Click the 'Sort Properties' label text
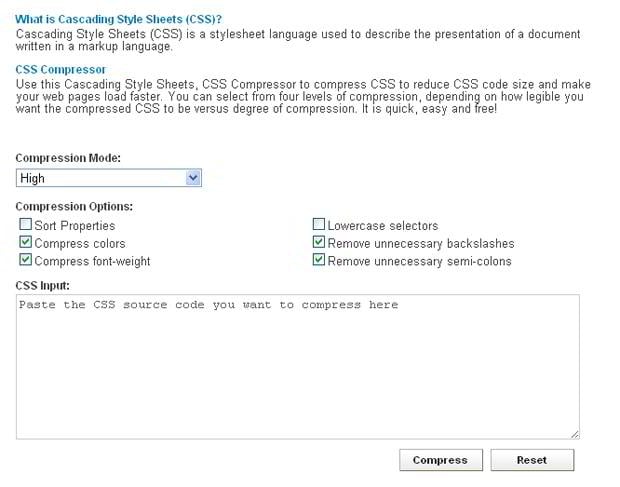 point(75,226)
